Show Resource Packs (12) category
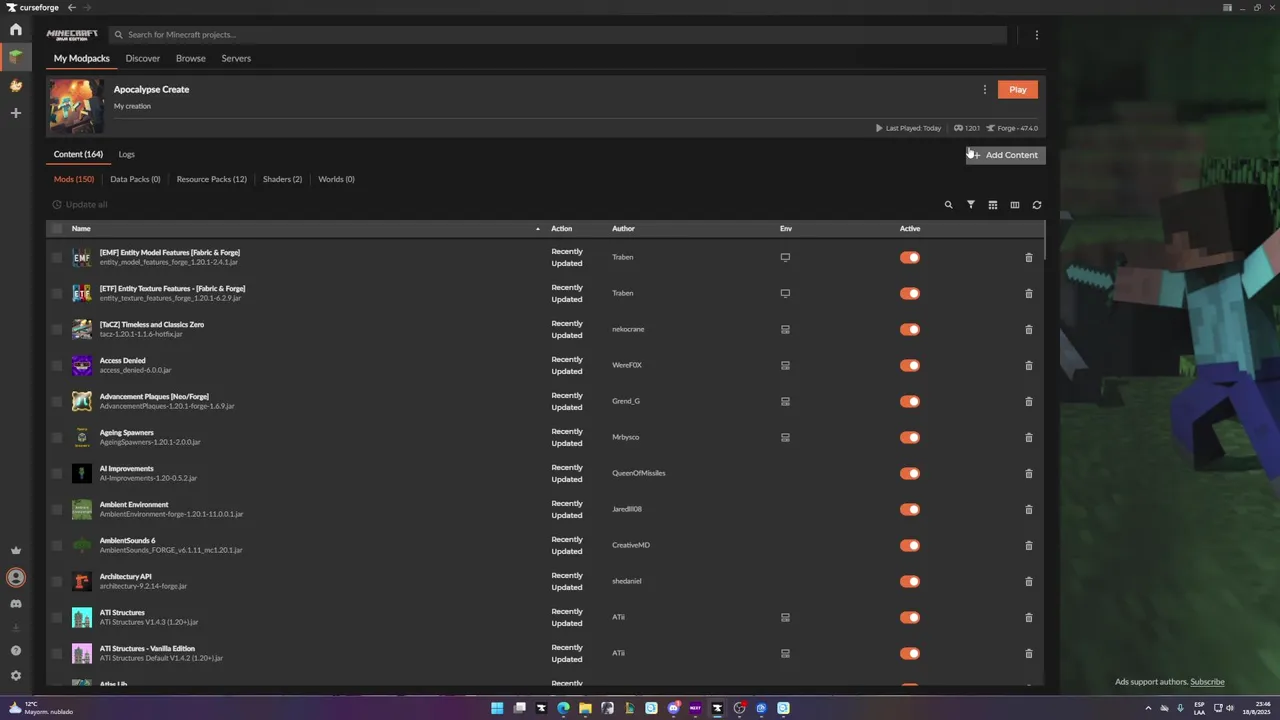The height and width of the screenshot is (720, 1280). (211, 179)
